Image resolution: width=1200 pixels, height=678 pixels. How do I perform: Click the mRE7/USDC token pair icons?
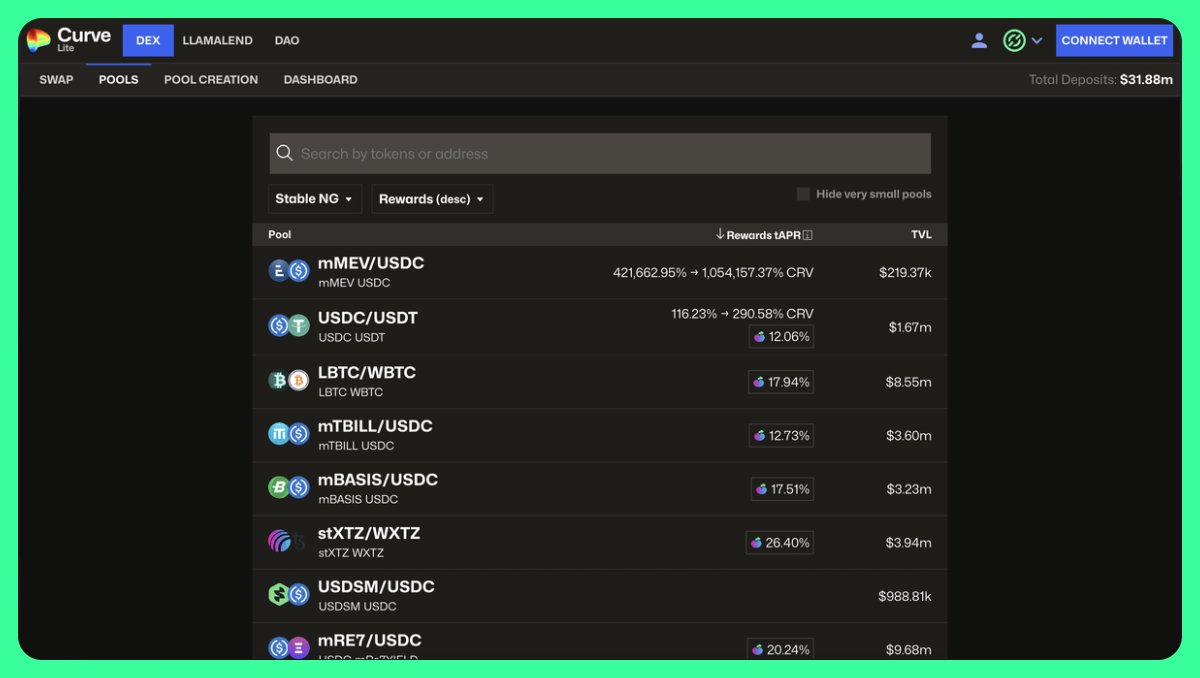(289, 648)
